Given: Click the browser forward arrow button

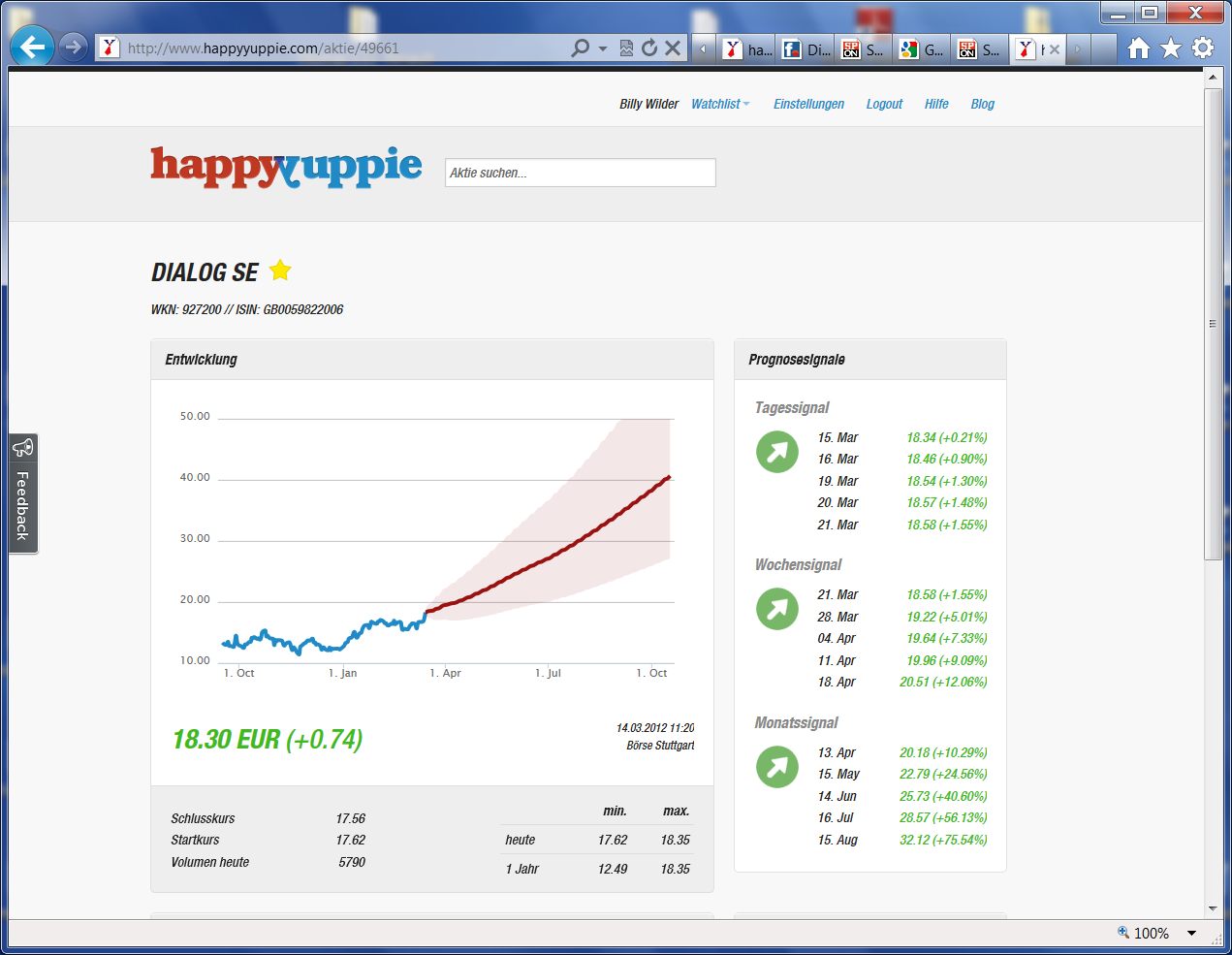Looking at the screenshot, I should [x=73, y=47].
